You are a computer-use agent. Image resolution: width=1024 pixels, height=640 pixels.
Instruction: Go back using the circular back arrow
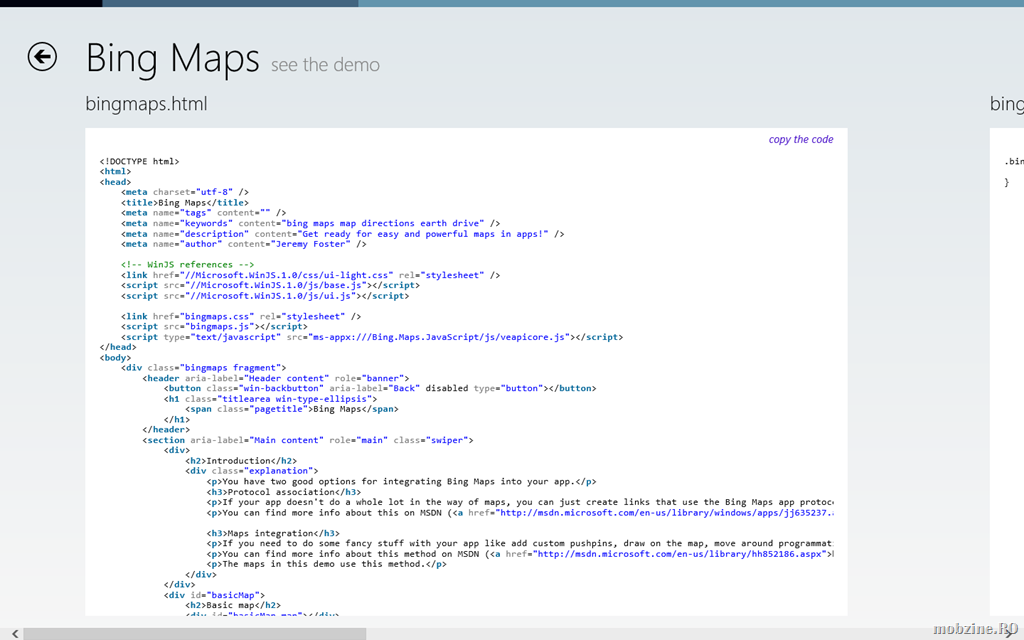click(x=42, y=57)
